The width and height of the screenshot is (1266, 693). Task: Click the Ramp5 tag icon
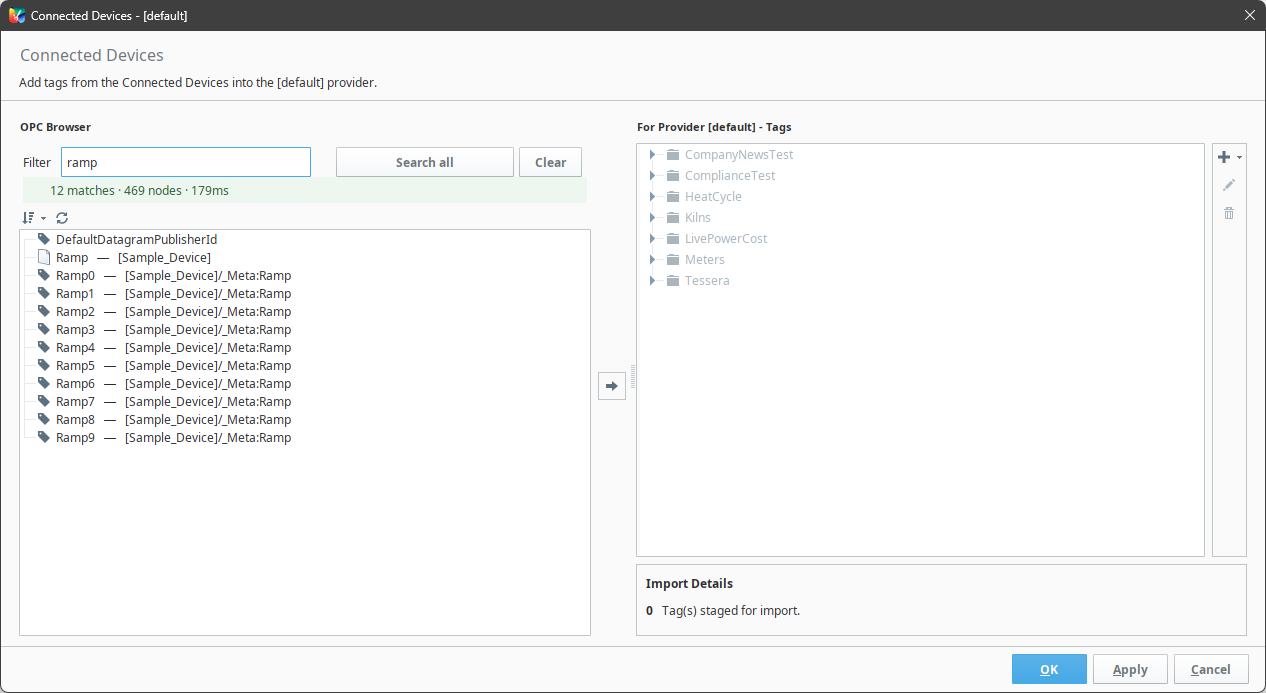click(44, 365)
